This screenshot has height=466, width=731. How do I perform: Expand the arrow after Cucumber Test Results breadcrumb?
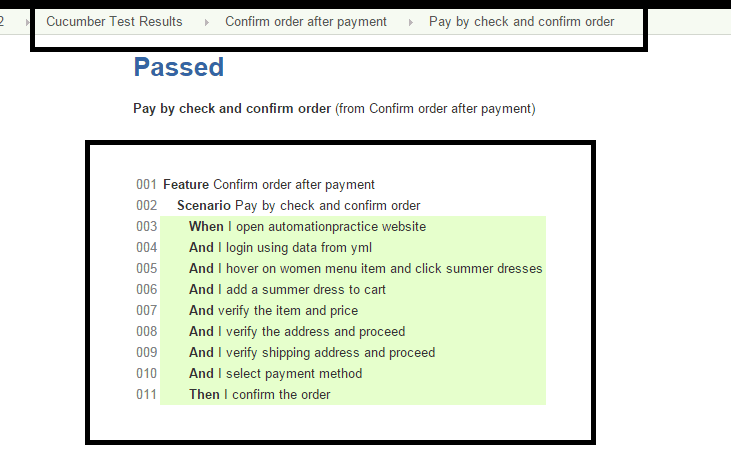tap(207, 22)
